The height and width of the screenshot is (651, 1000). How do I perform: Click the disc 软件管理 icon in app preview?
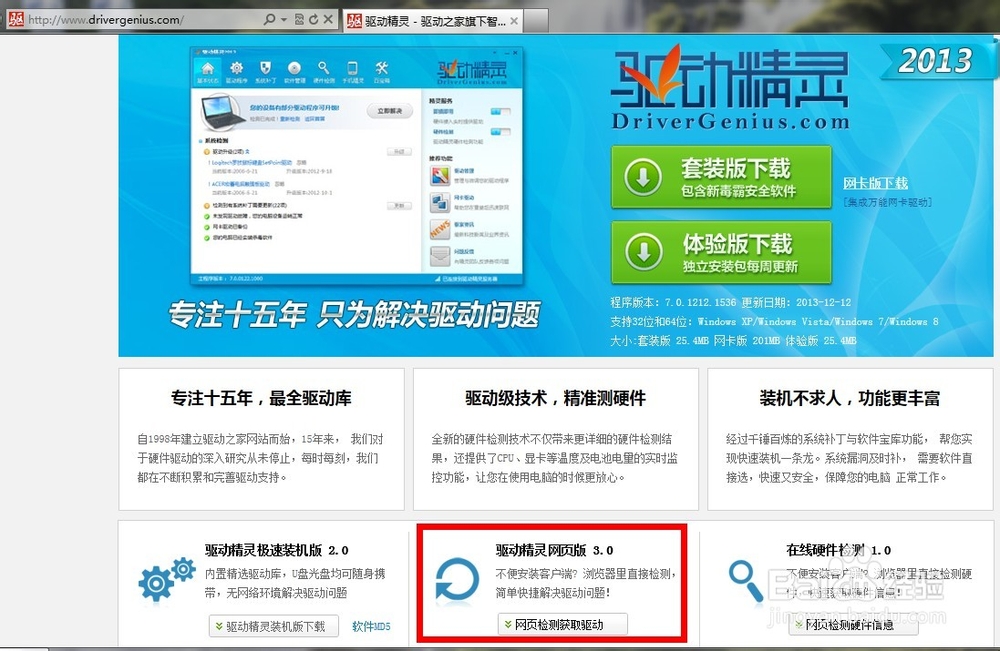tap(294, 68)
